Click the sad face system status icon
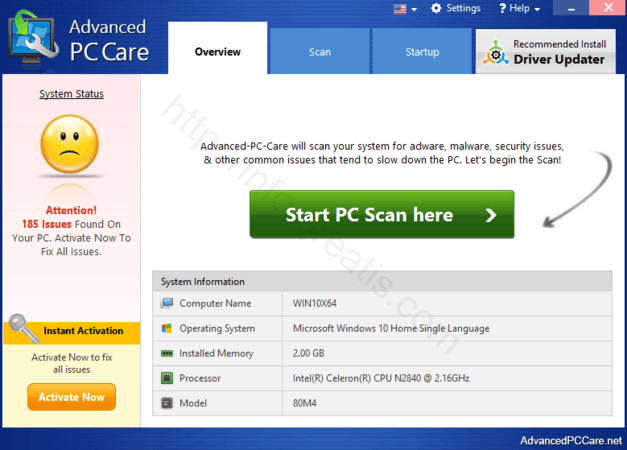 [x=70, y=146]
